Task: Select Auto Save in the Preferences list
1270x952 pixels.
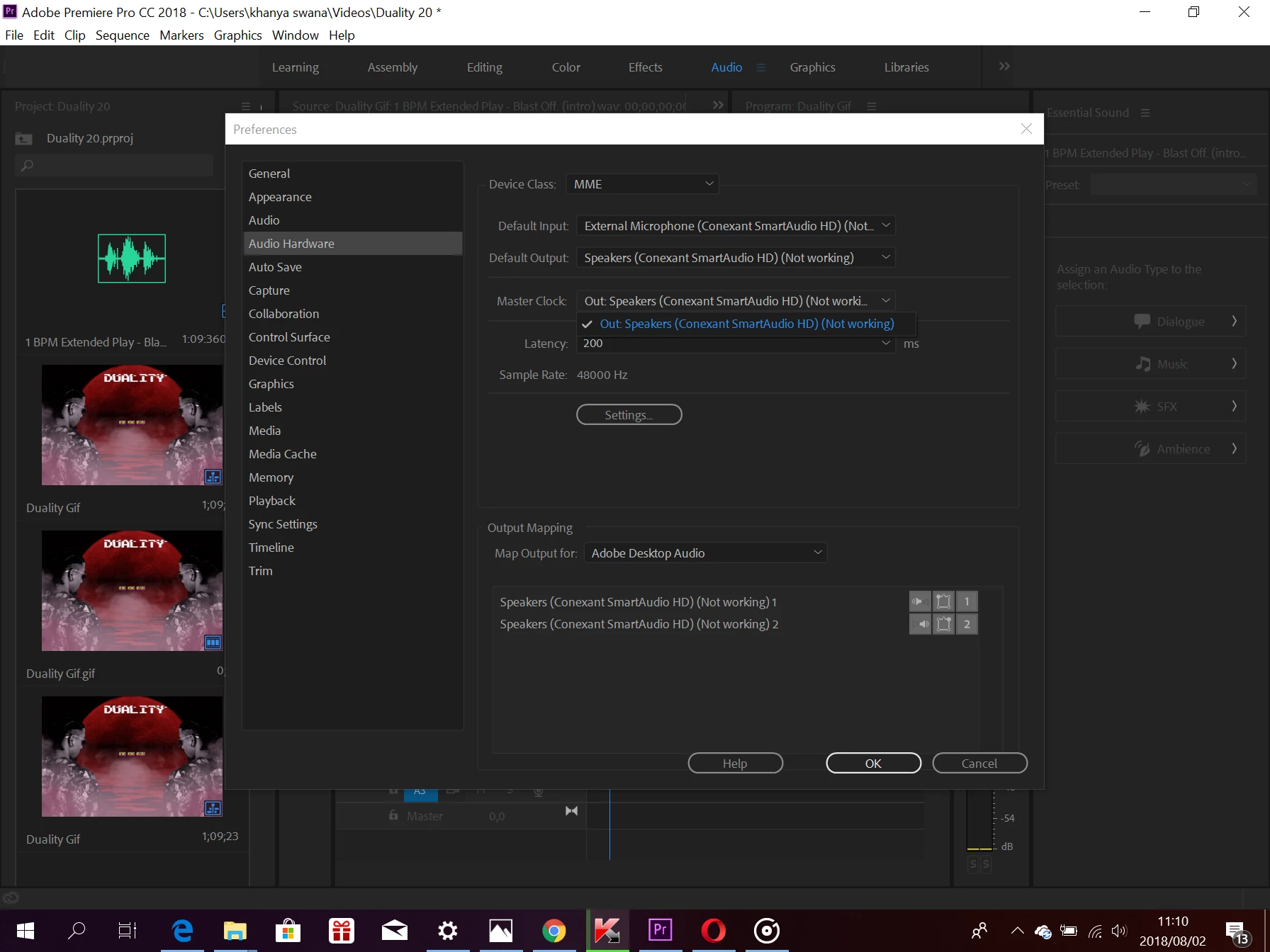Action: coord(352,267)
